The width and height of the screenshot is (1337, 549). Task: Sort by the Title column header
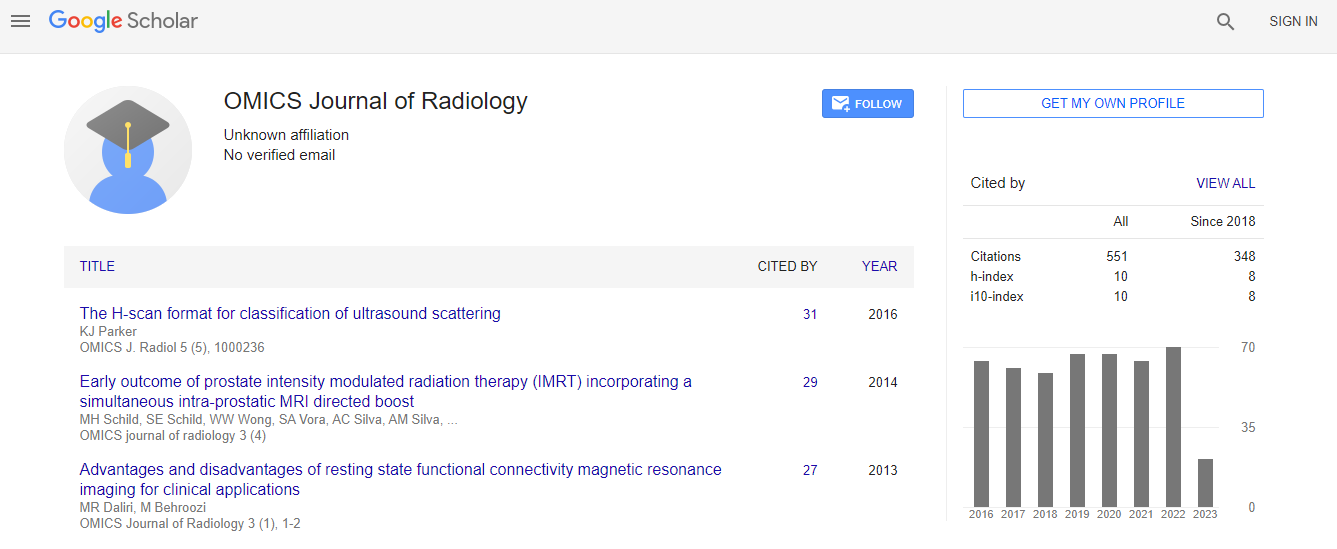tap(97, 266)
